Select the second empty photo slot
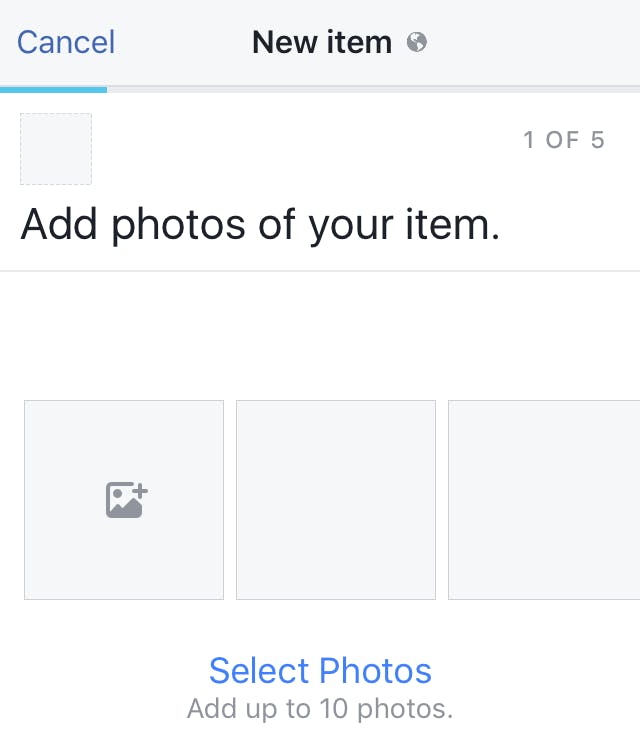The image size is (640, 753). (336, 500)
